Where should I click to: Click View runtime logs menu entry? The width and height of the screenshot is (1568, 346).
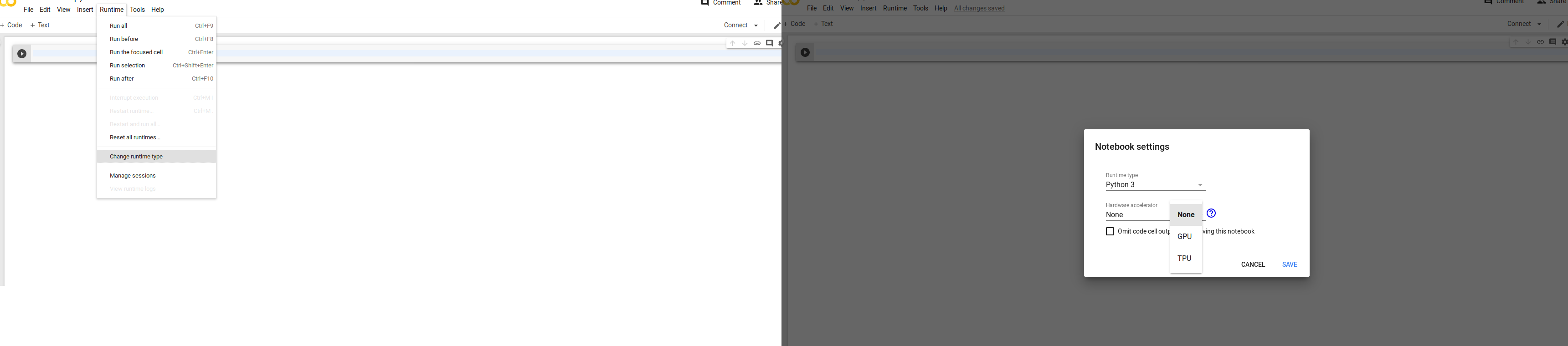point(156,189)
